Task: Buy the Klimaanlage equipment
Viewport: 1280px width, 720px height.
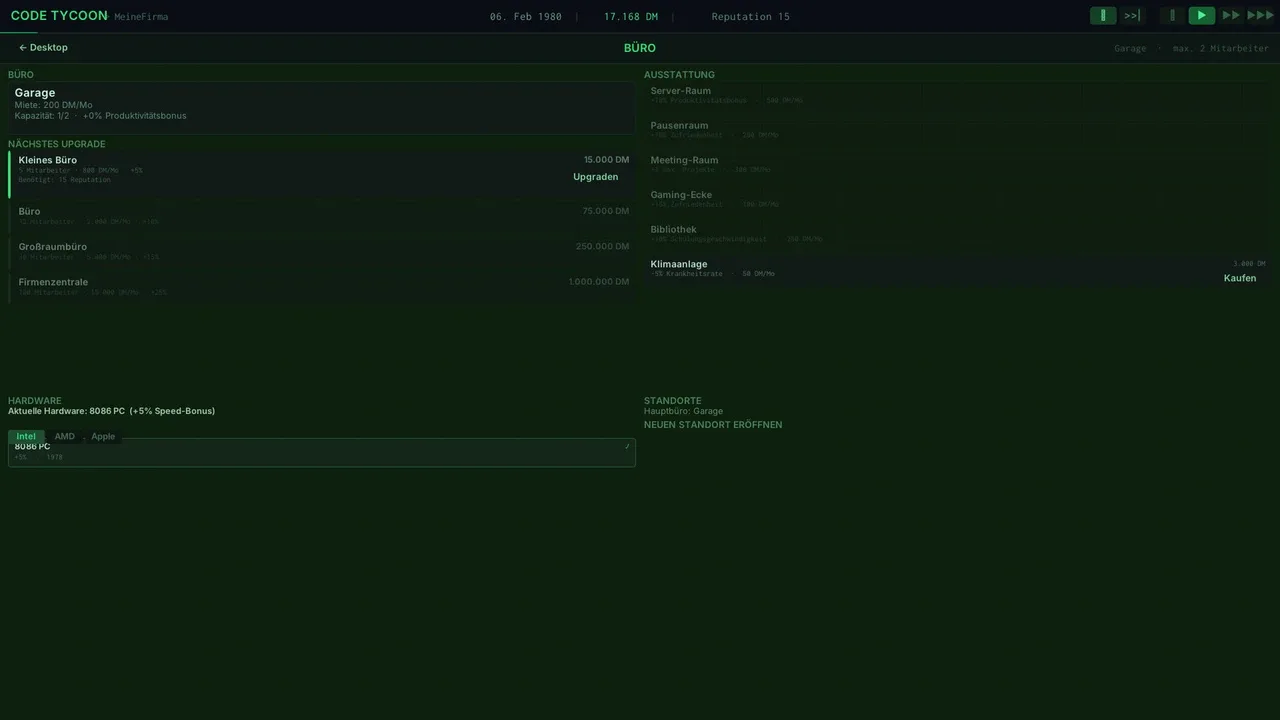Action: click(x=1239, y=278)
